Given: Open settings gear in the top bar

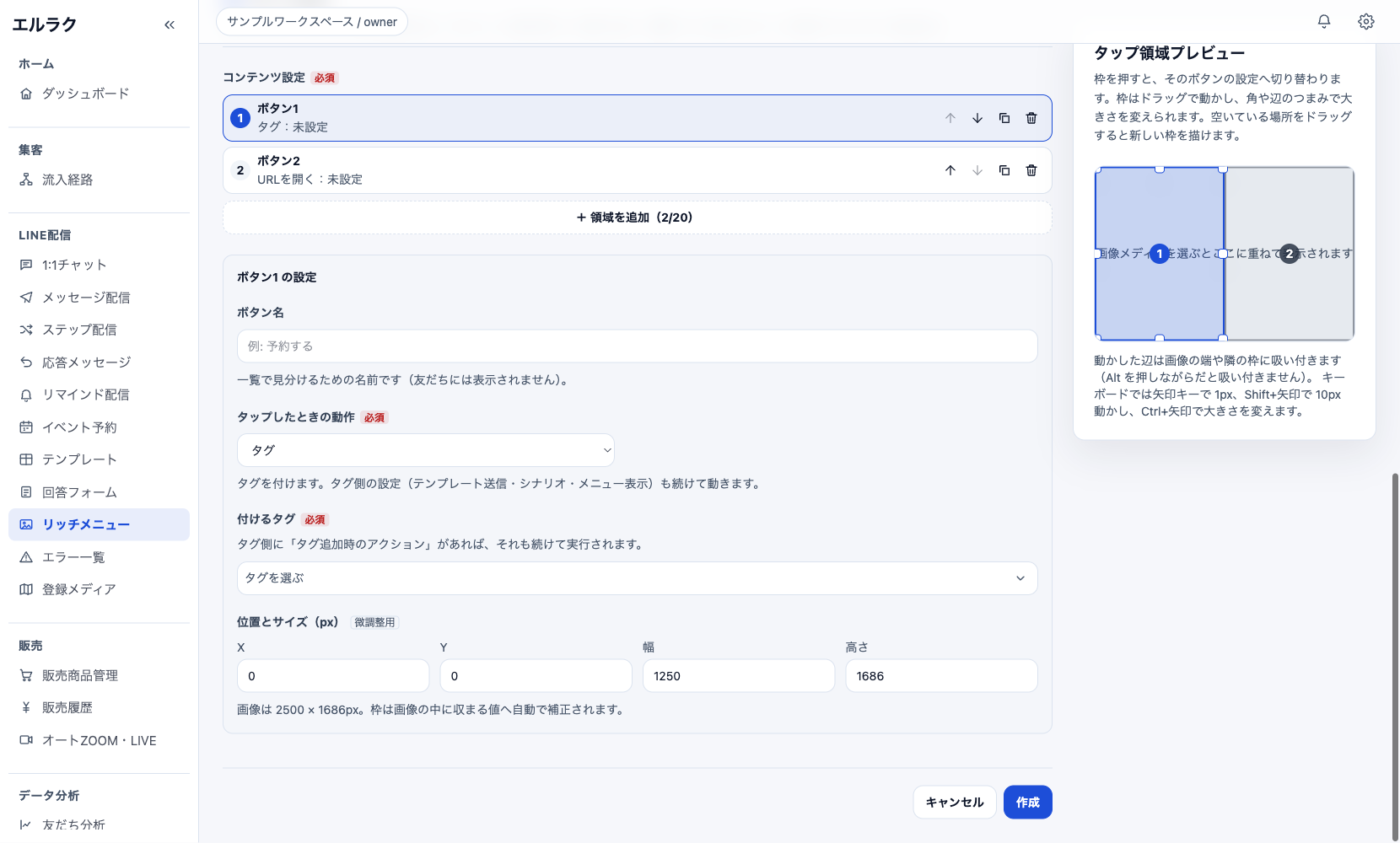Looking at the screenshot, I should [1366, 22].
